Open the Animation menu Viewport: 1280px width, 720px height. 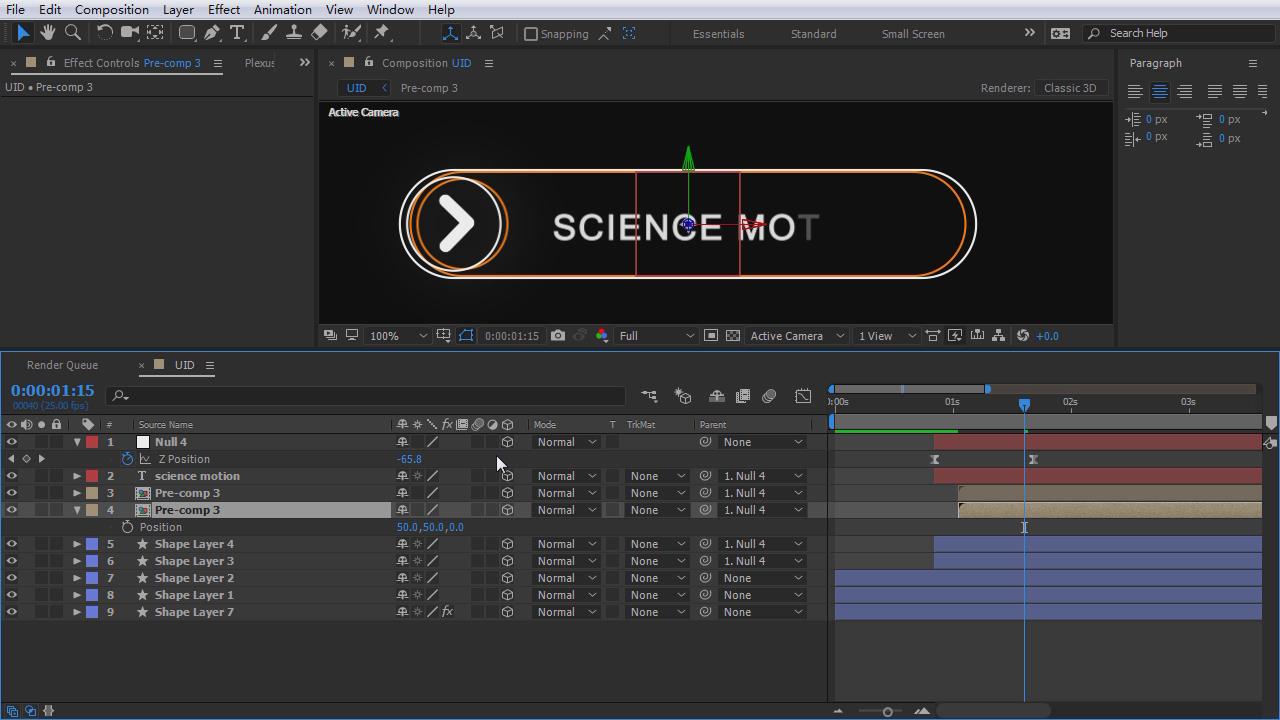(282, 9)
